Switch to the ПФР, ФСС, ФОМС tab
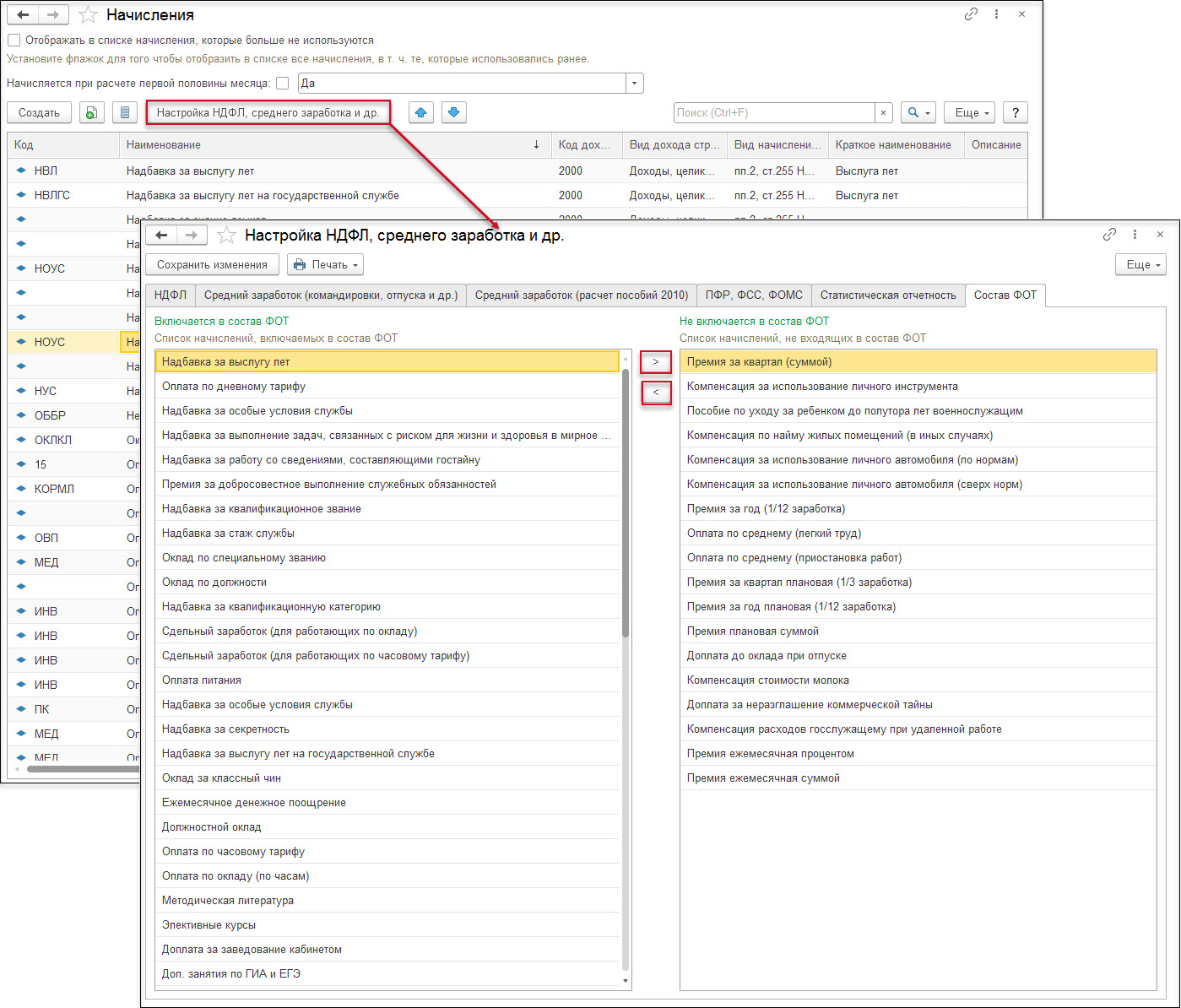 754,295
